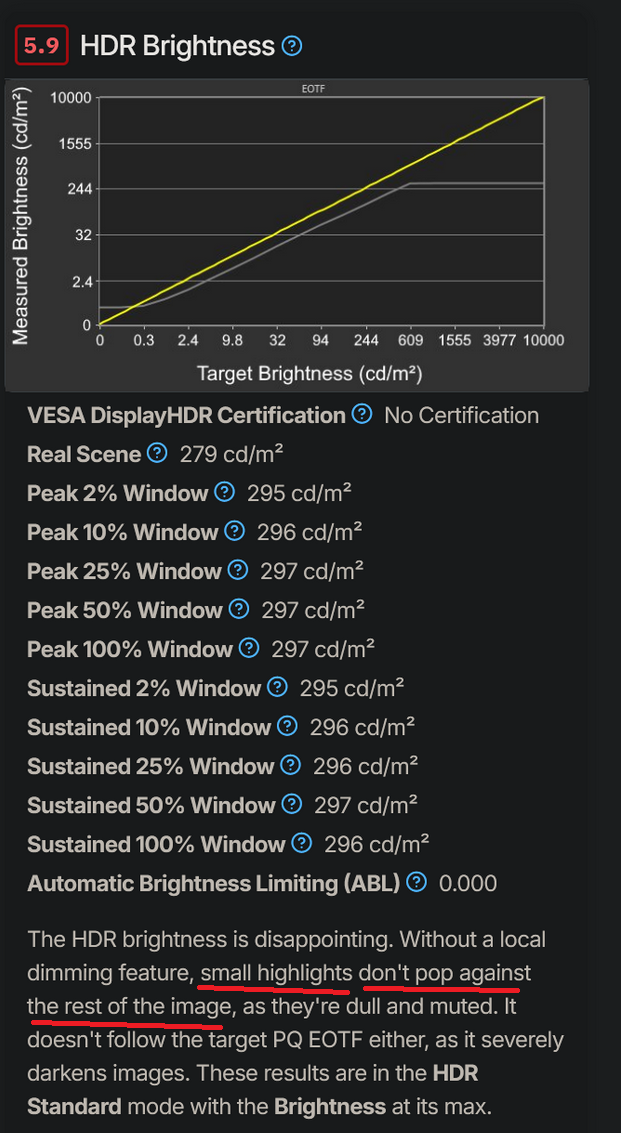621x1133 pixels.
Task: Click the Peak 2% Window help icon
Action: (x=225, y=492)
